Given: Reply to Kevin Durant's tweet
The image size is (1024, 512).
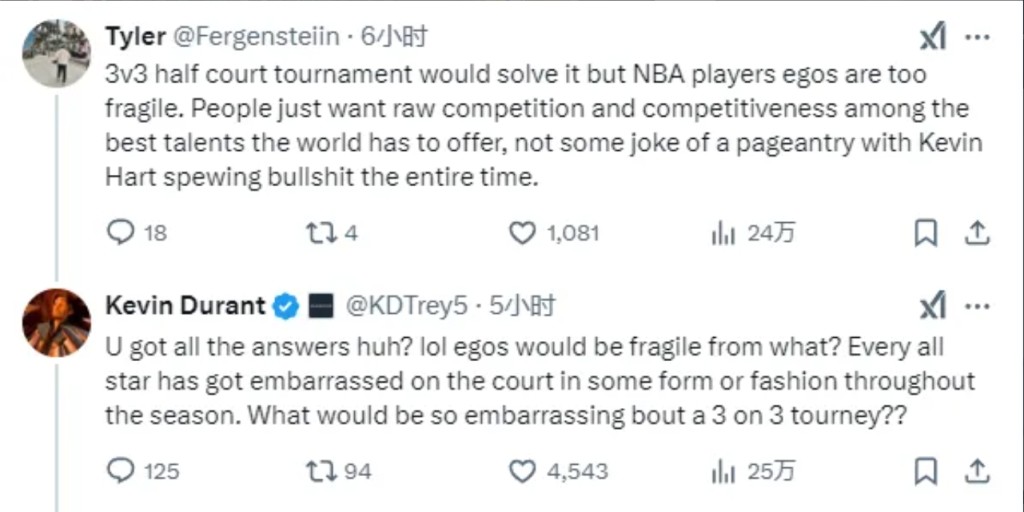Looking at the screenshot, I should pyautogui.click(x=121, y=470).
